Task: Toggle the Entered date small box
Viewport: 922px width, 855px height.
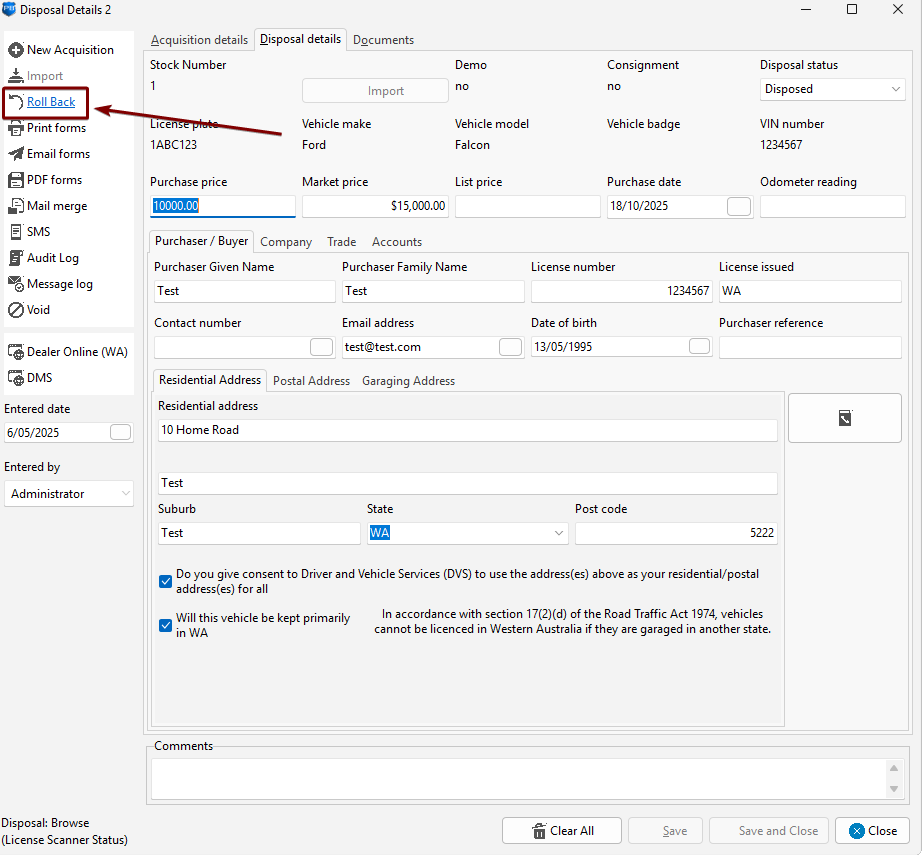Action: click(x=120, y=433)
